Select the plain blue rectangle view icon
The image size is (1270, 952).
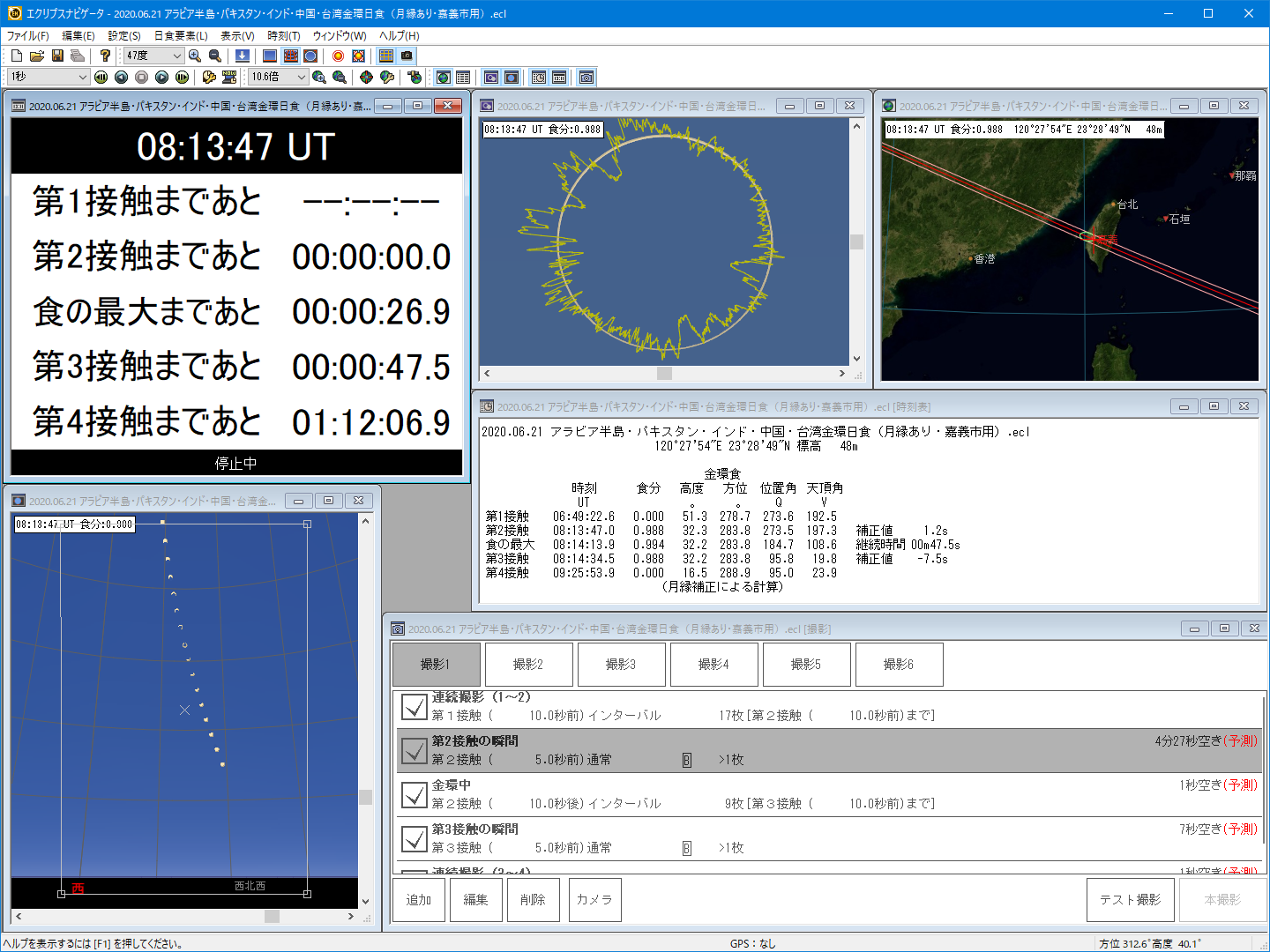point(270,56)
